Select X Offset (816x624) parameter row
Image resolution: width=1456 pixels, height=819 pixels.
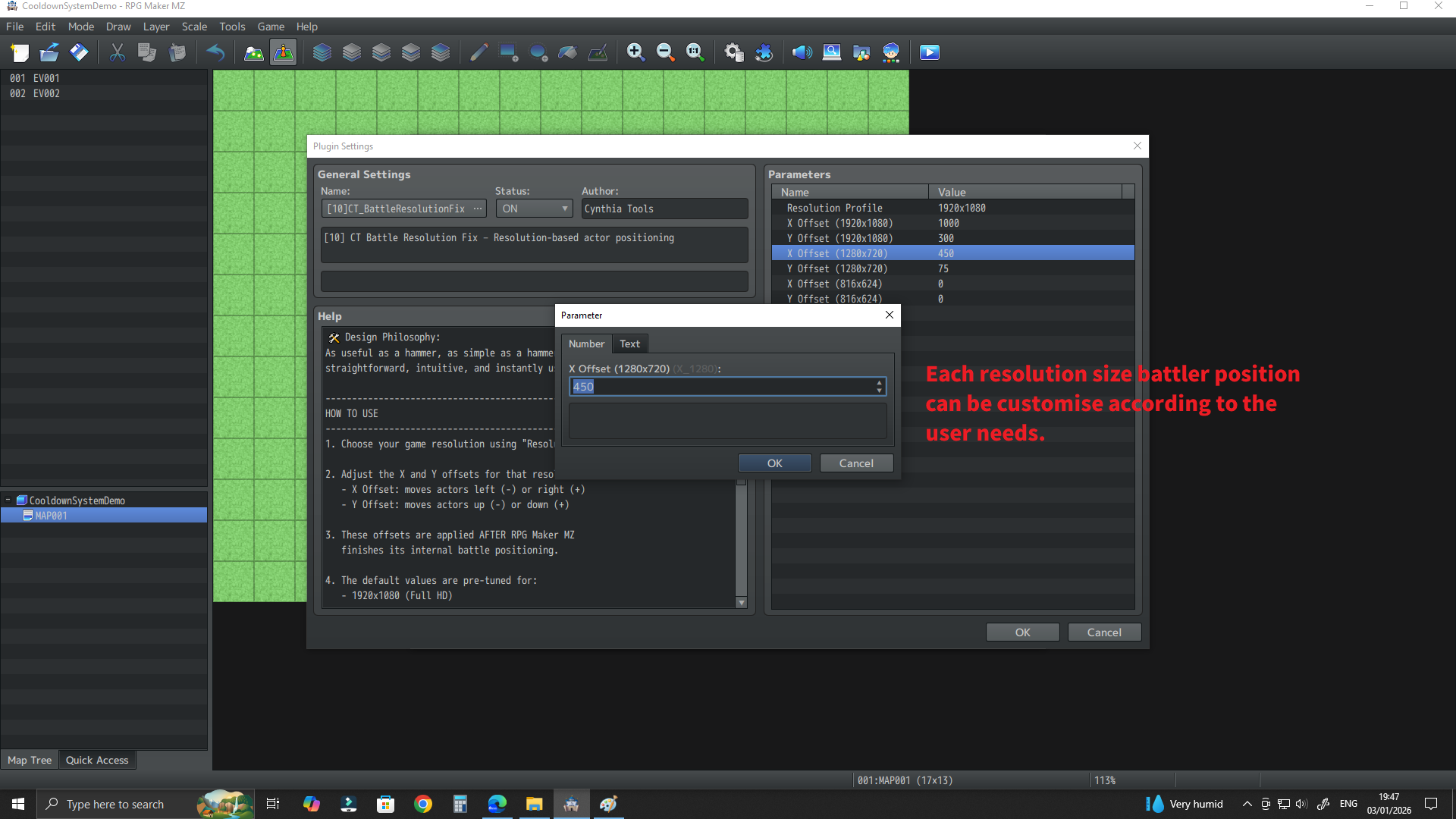[x=952, y=284]
